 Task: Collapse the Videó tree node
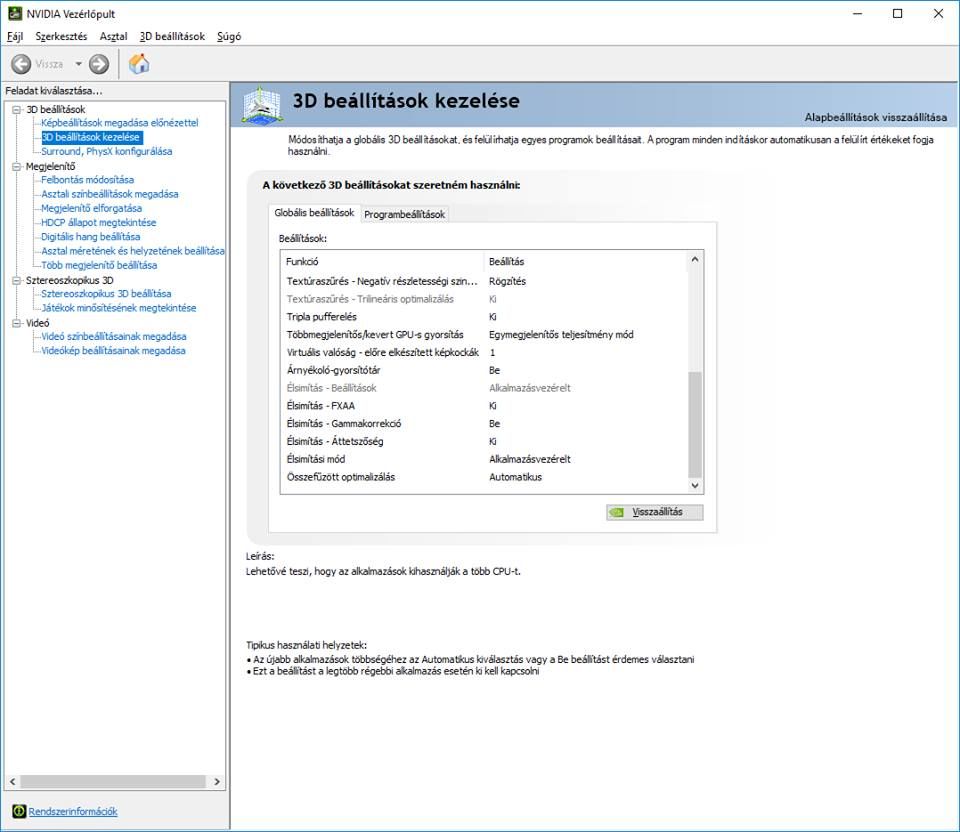tap(17, 323)
